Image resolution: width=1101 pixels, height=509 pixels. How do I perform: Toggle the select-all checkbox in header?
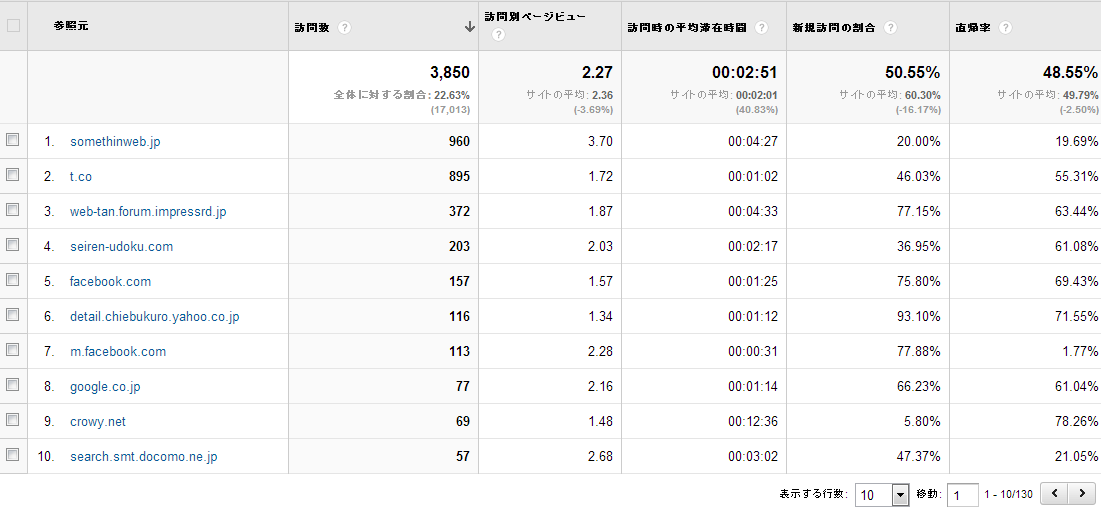click(13, 26)
